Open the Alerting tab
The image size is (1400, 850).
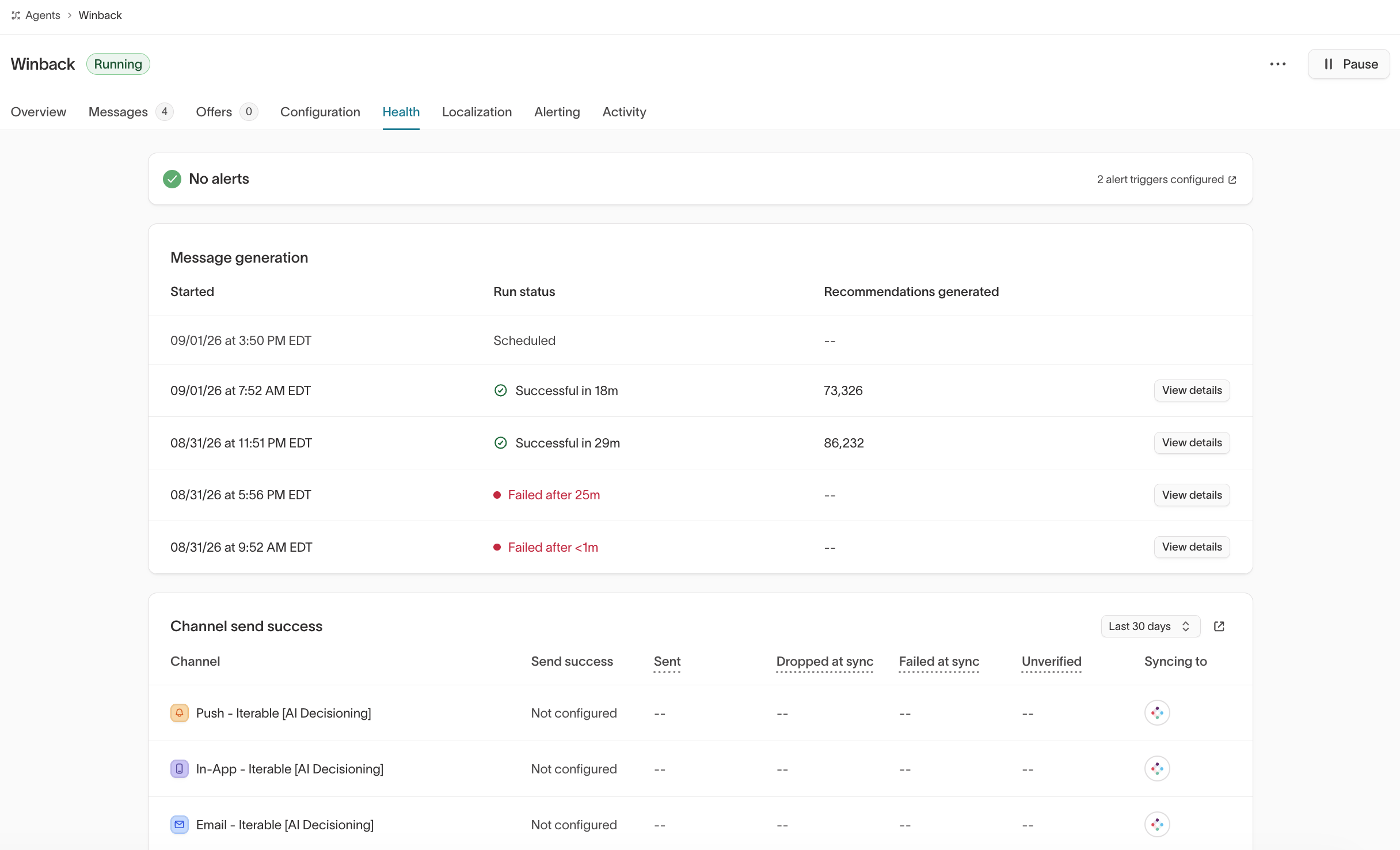[x=557, y=112]
